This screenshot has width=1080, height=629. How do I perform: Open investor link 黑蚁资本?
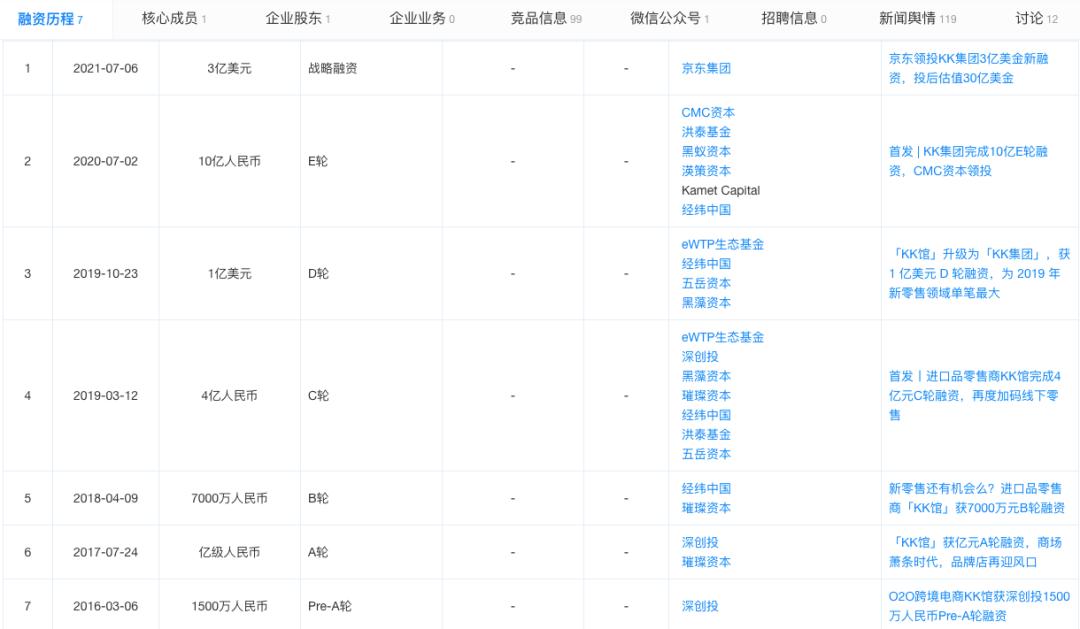[x=706, y=151]
